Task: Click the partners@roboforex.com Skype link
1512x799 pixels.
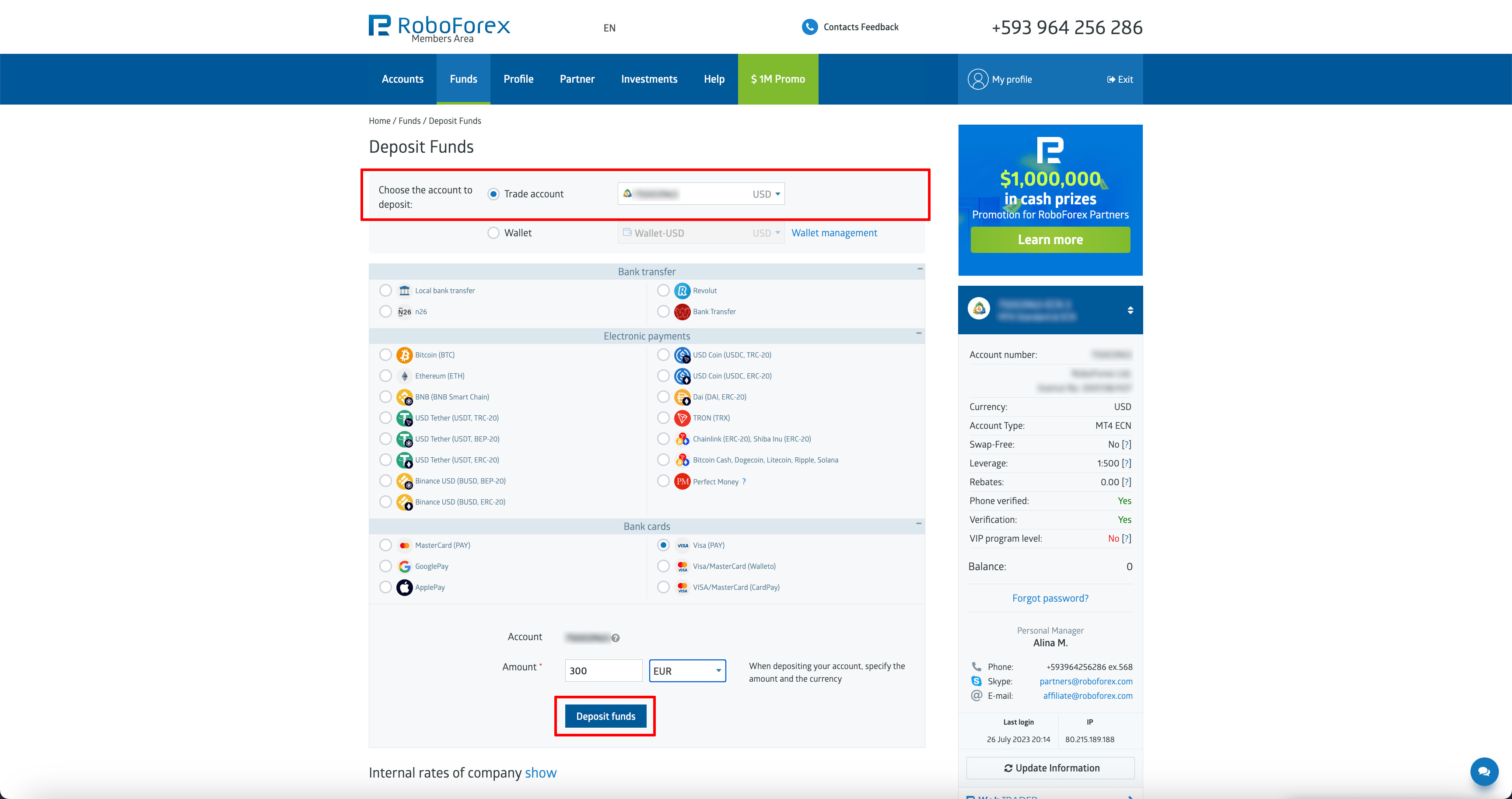Action: (1086, 682)
